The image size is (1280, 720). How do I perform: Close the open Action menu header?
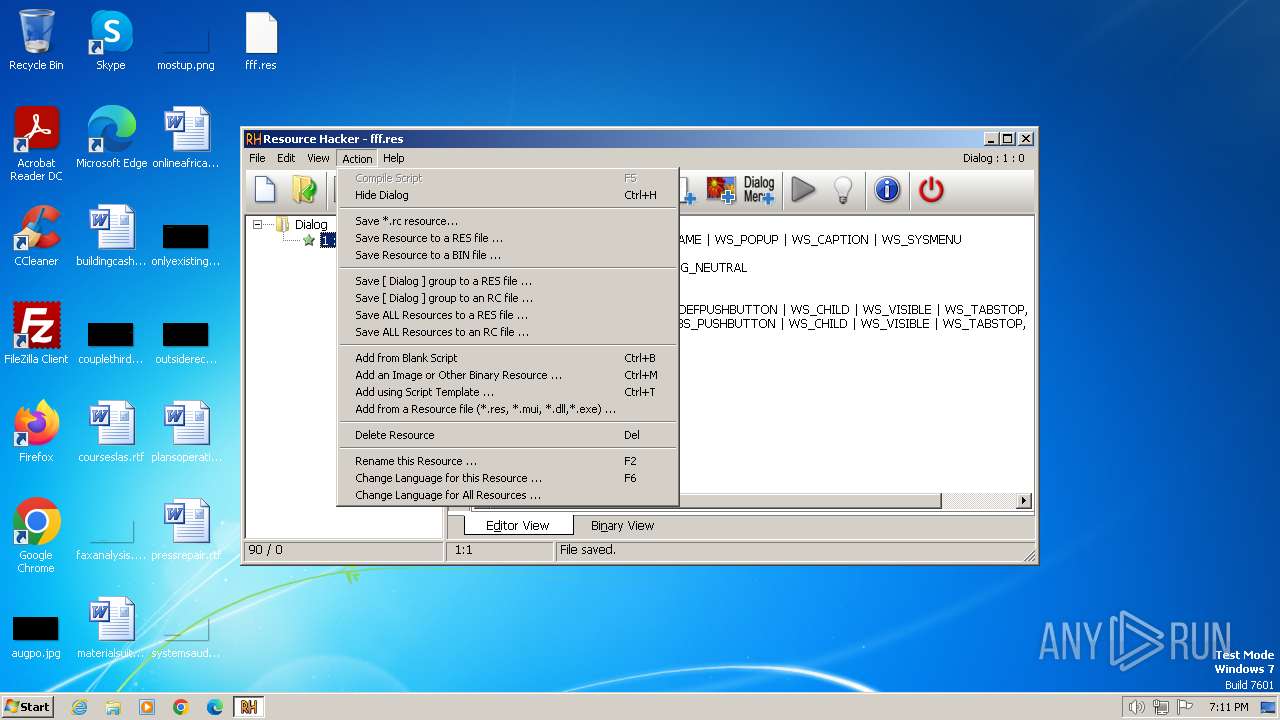coord(357,158)
